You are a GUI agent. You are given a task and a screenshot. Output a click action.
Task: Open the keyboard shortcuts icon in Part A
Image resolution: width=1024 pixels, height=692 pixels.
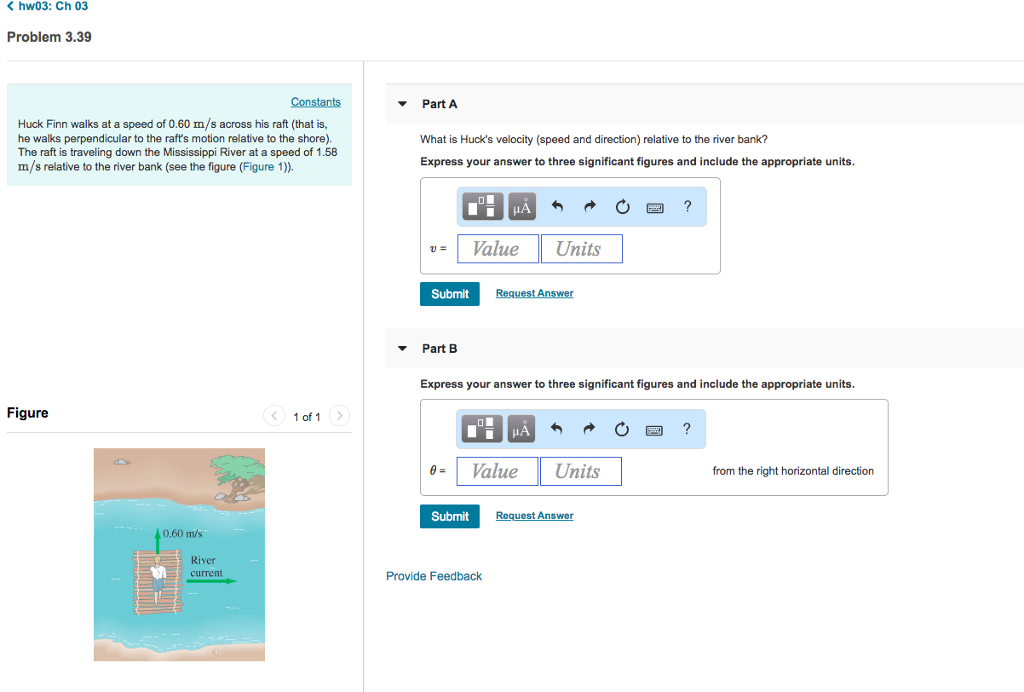(x=656, y=206)
